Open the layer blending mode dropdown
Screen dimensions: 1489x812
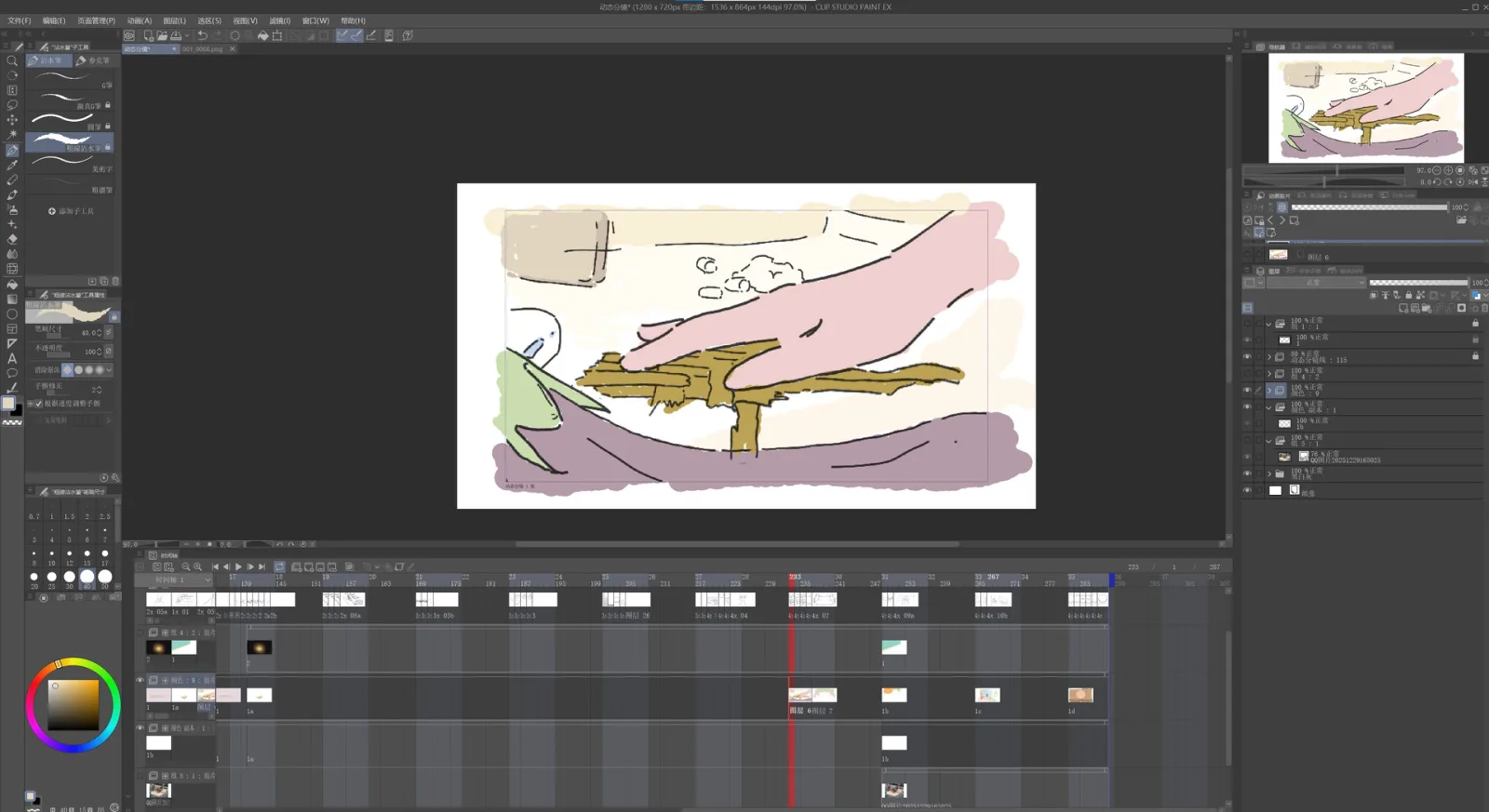(1316, 283)
